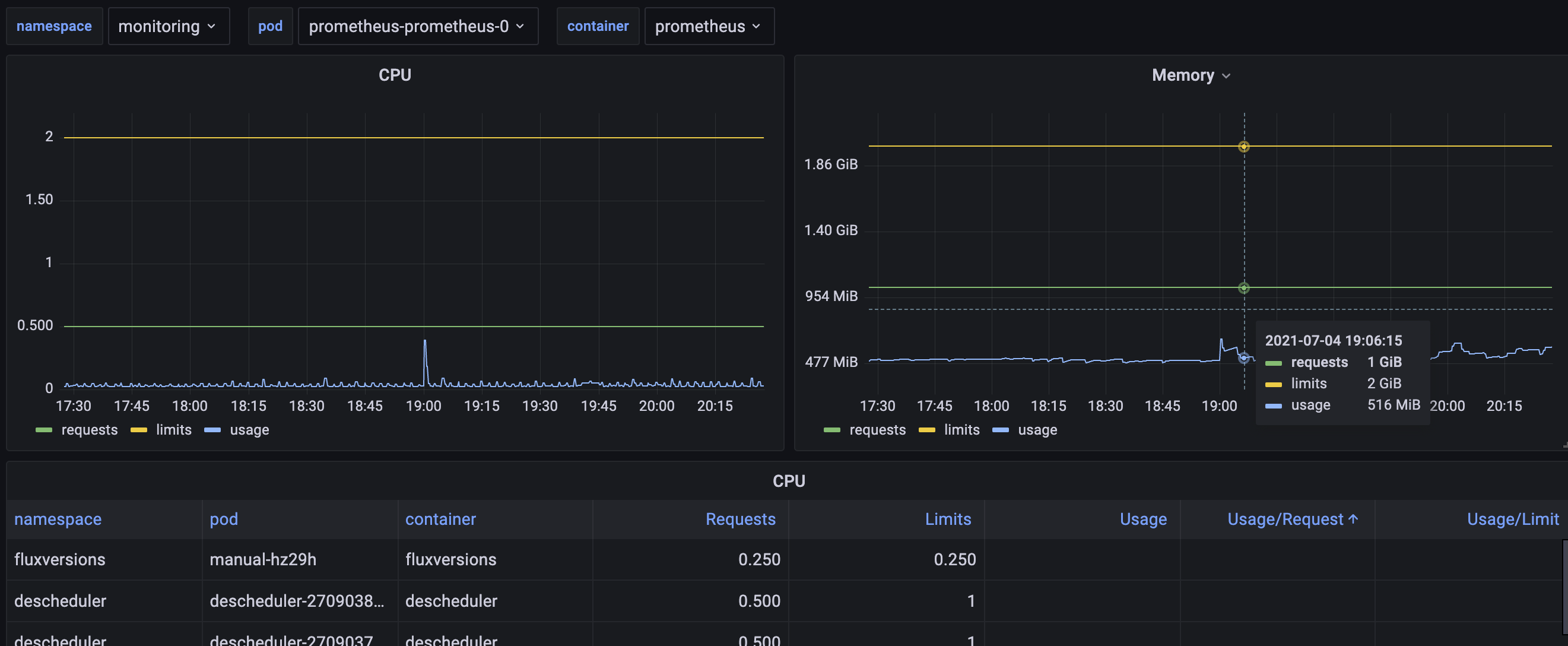Viewport: 1568px width, 646px height.
Task: Expand the Memory panel title menu
Action: pyautogui.click(x=1190, y=75)
